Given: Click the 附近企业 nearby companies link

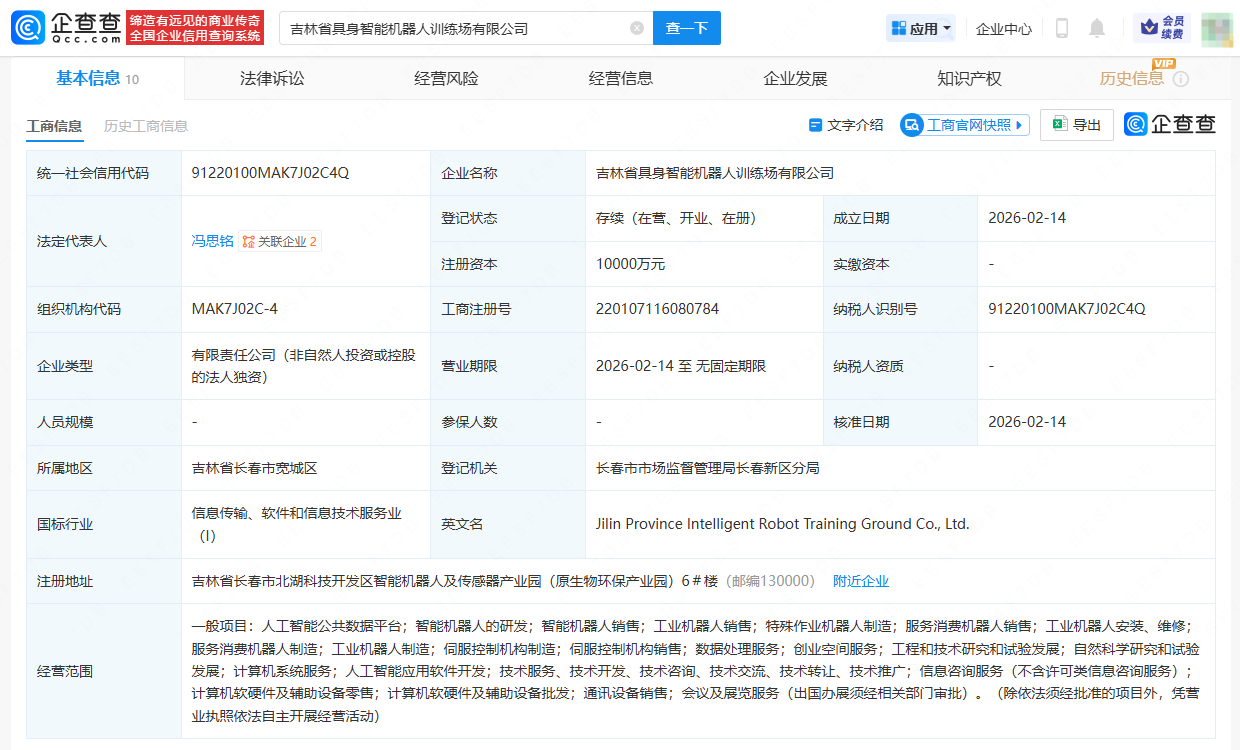Looking at the screenshot, I should [x=861, y=580].
